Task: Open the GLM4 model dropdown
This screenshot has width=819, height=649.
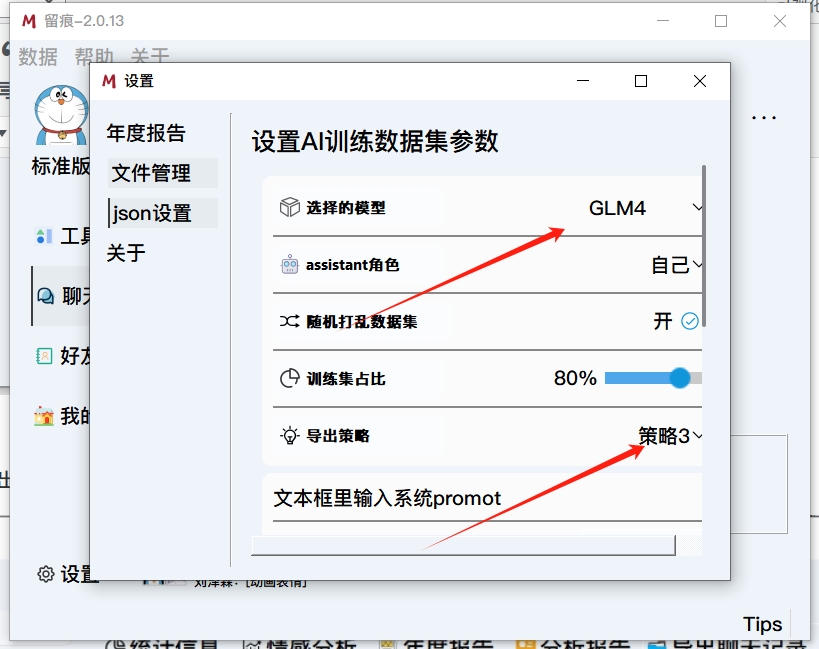Action: 645,208
